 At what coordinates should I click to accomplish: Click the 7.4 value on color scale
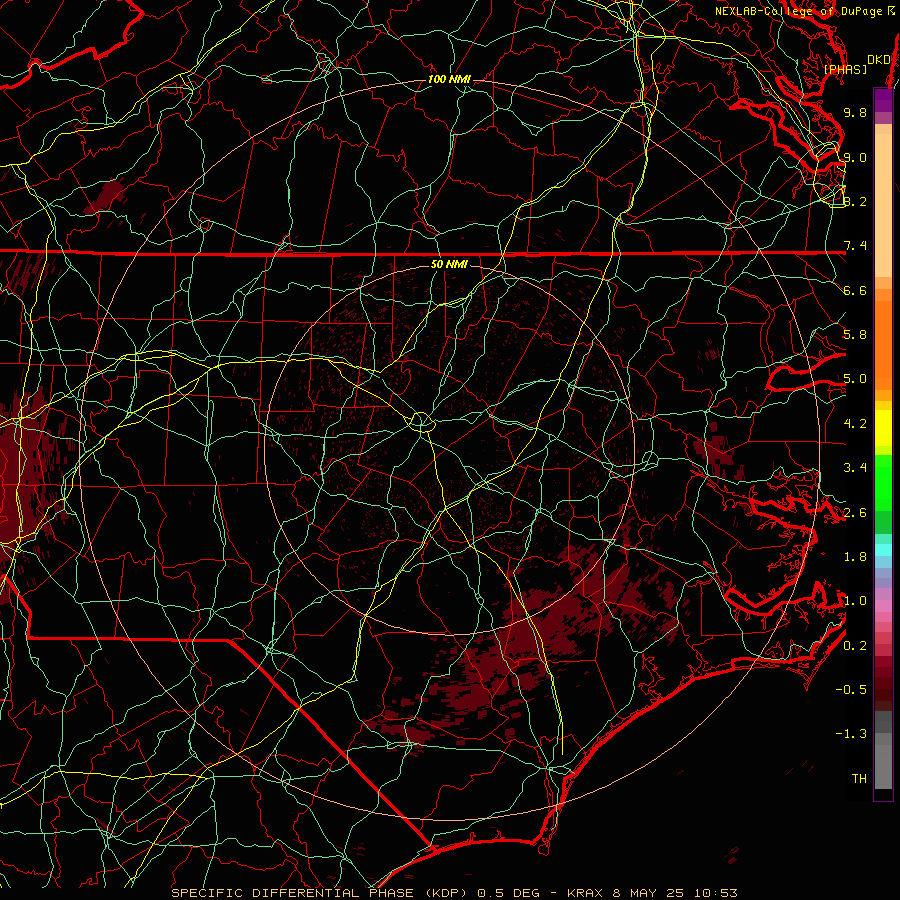click(855, 246)
